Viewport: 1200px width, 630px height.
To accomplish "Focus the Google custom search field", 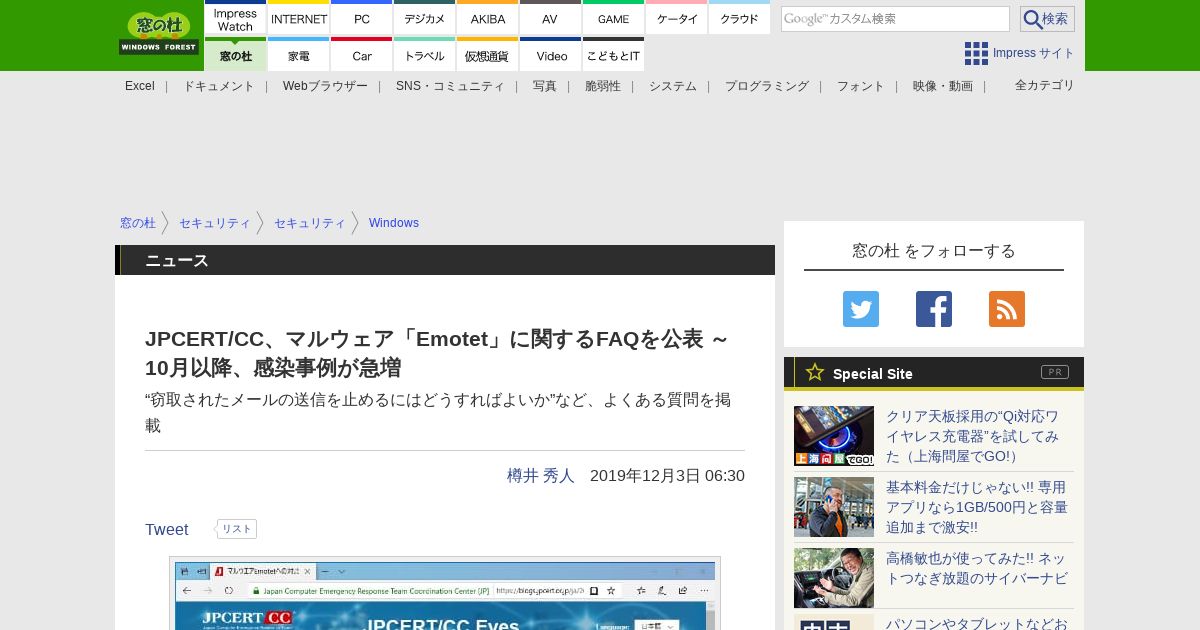I will (x=895, y=19).
